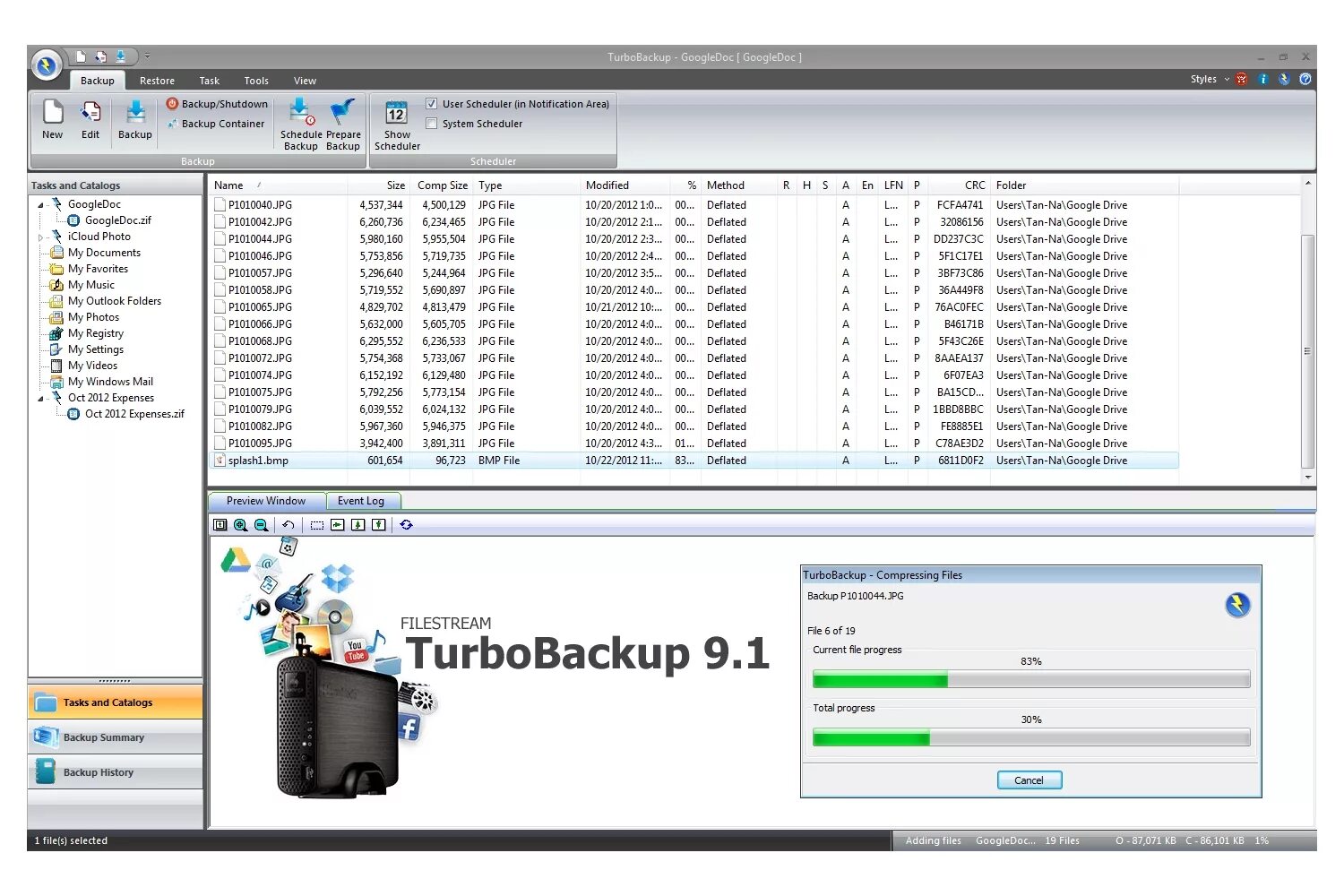Select Preview Window tab
This screenshot has height=896, width=1344.
click(265, 501)
